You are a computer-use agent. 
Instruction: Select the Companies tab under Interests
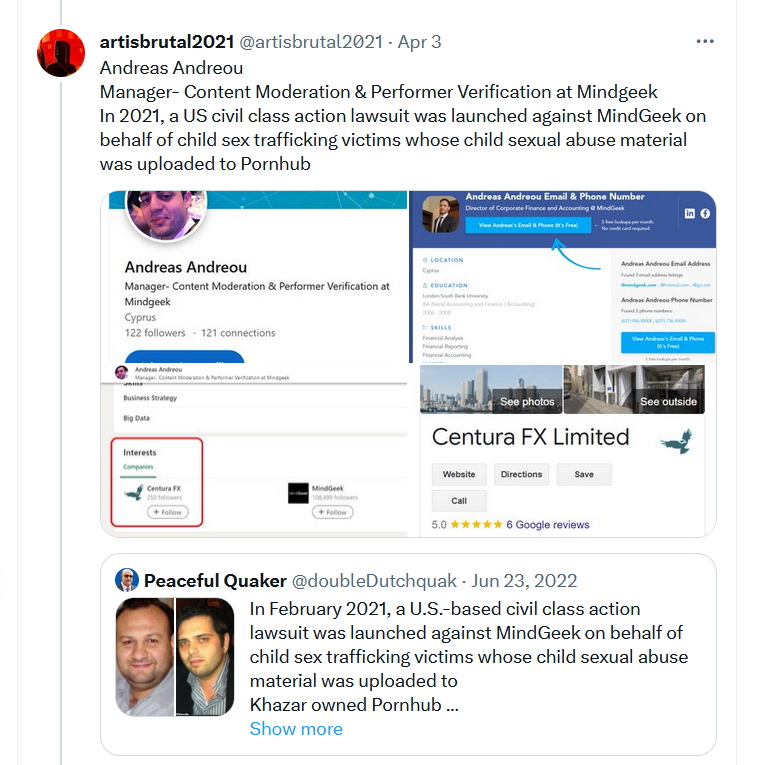coord(138,467)
